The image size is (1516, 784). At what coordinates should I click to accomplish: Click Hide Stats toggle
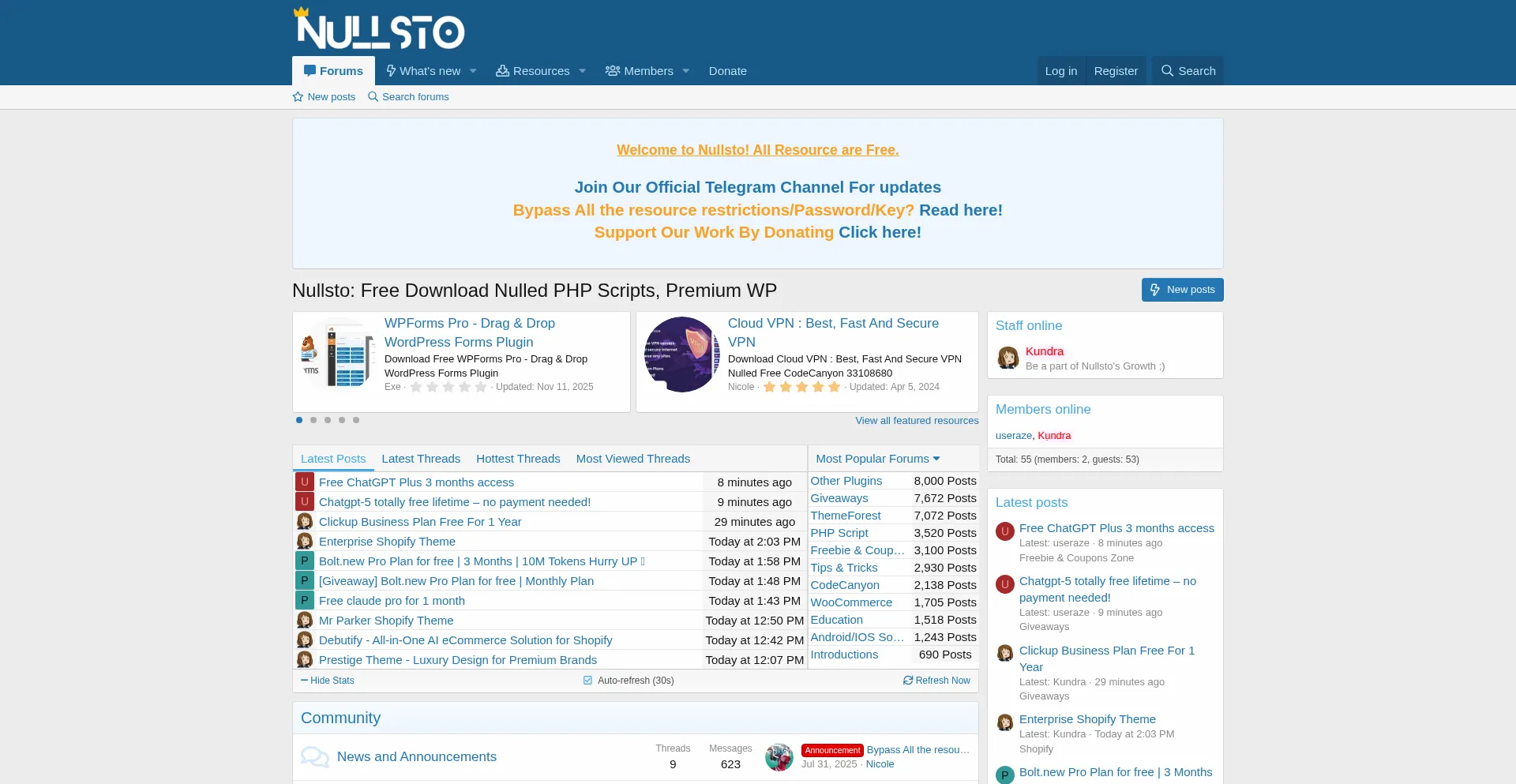(x=328, y=681)
